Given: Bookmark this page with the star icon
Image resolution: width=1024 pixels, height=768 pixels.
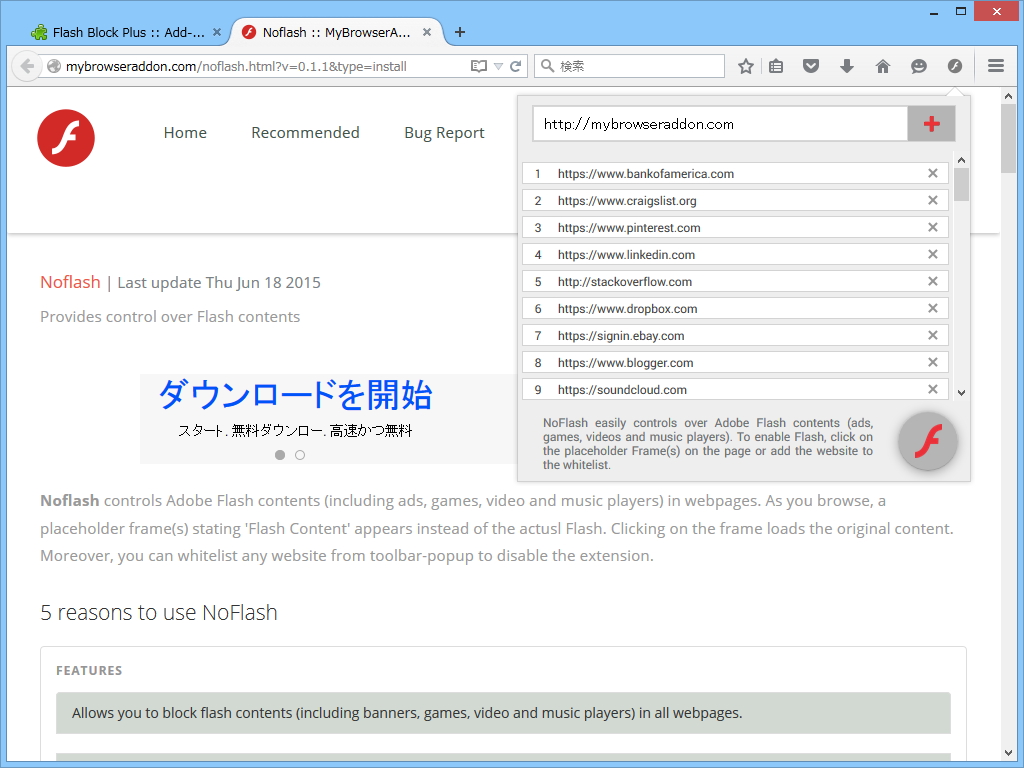Looking at the screenshot, I should tap(745, 65).
